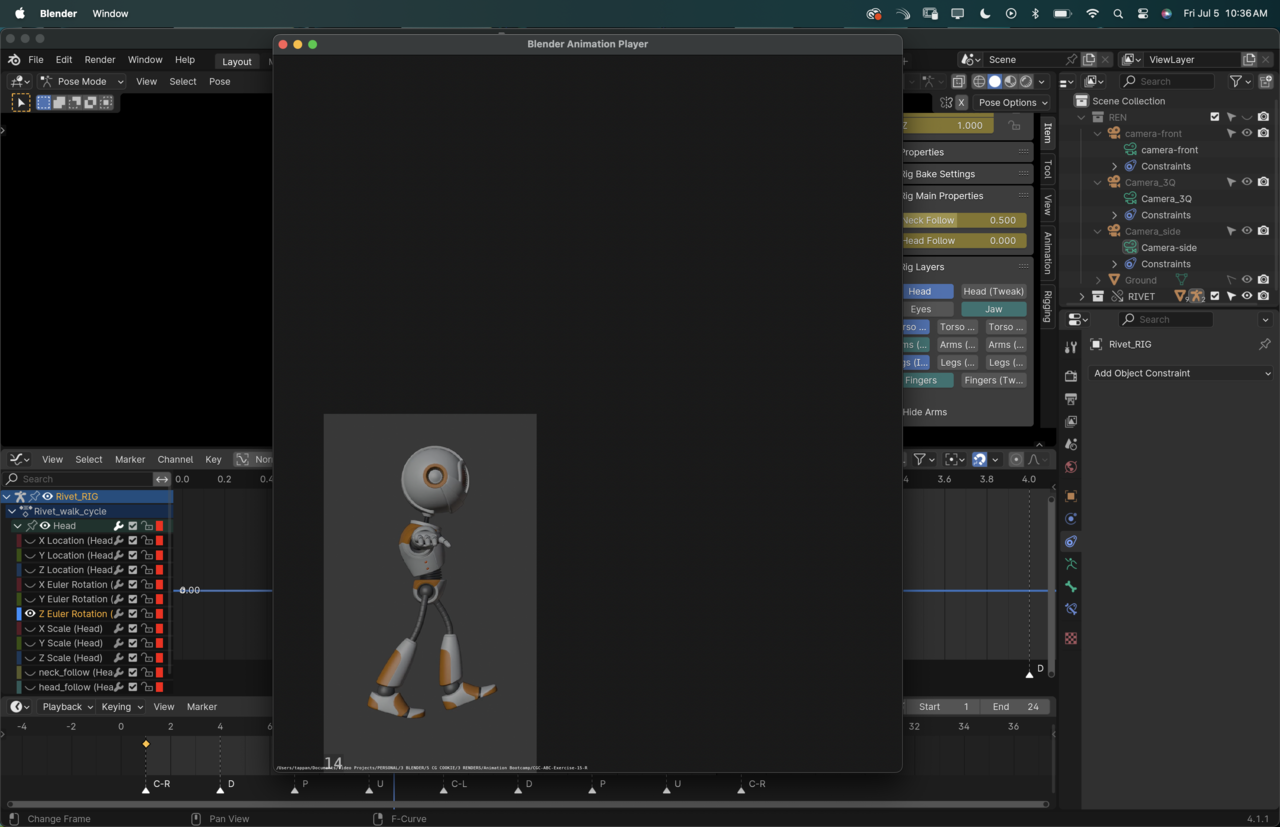
Task: Open the Bone properties tab
Action: click(x=1071, y=587)
